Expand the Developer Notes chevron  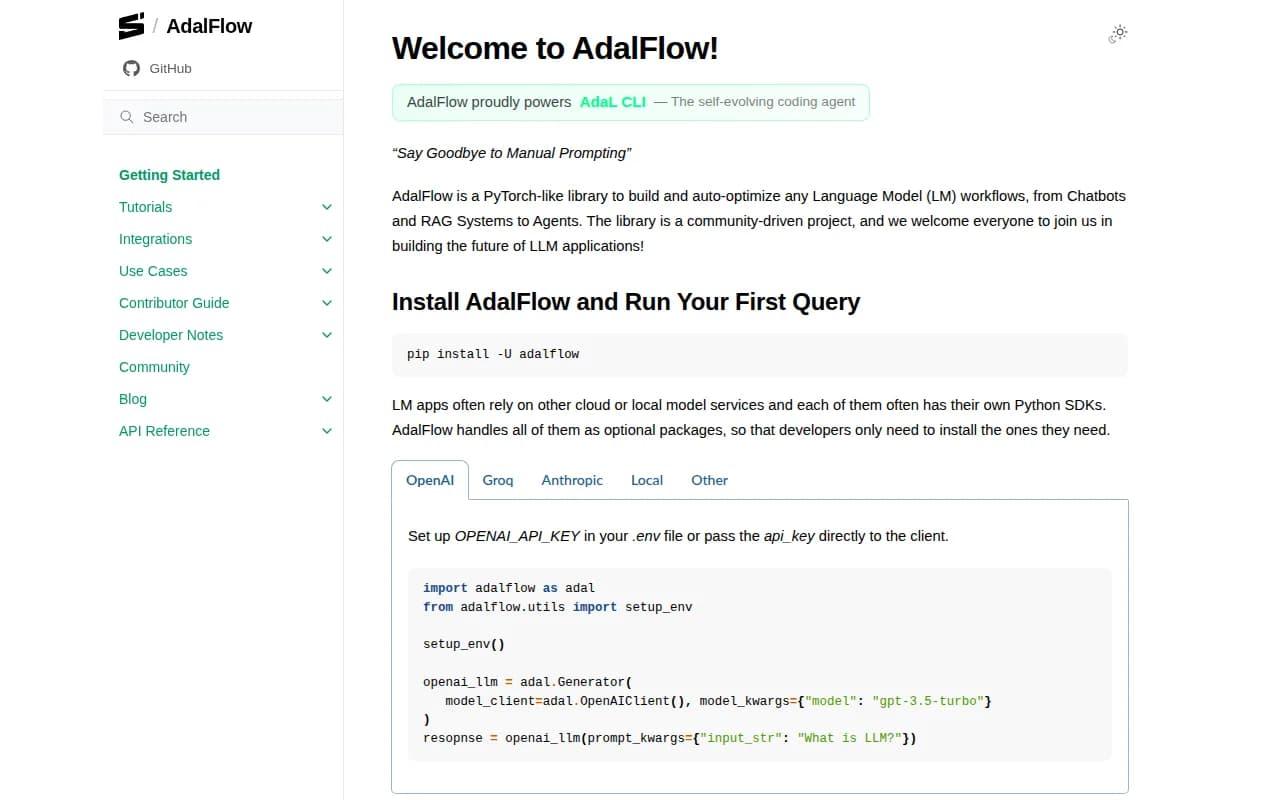[327, 335]
